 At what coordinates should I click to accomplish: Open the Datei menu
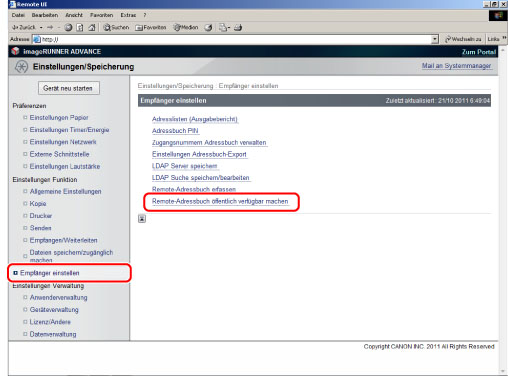[18, 15]
